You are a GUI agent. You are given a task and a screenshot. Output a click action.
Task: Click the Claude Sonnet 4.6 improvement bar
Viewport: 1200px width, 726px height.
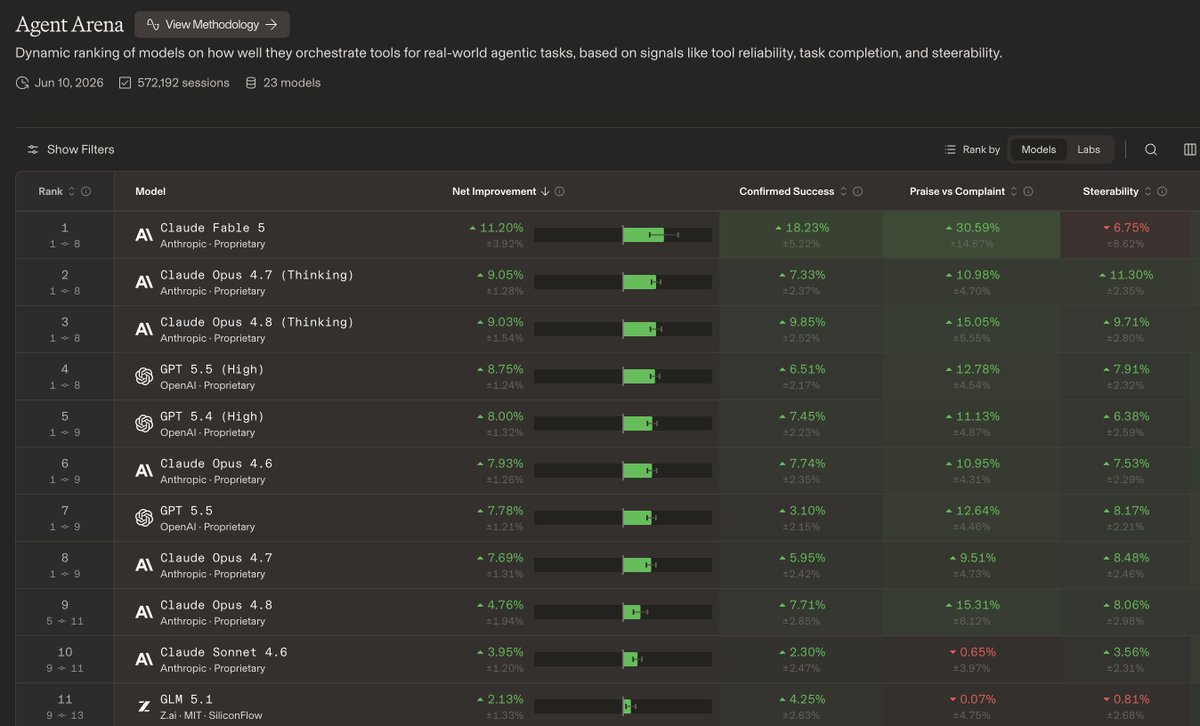623,659
